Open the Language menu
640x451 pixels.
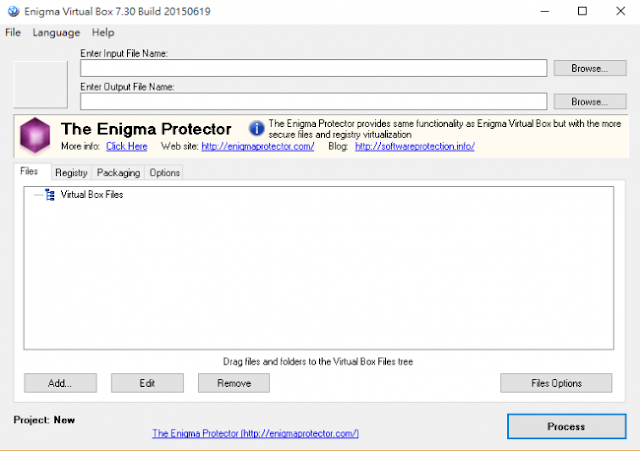[x=56, y=33]
